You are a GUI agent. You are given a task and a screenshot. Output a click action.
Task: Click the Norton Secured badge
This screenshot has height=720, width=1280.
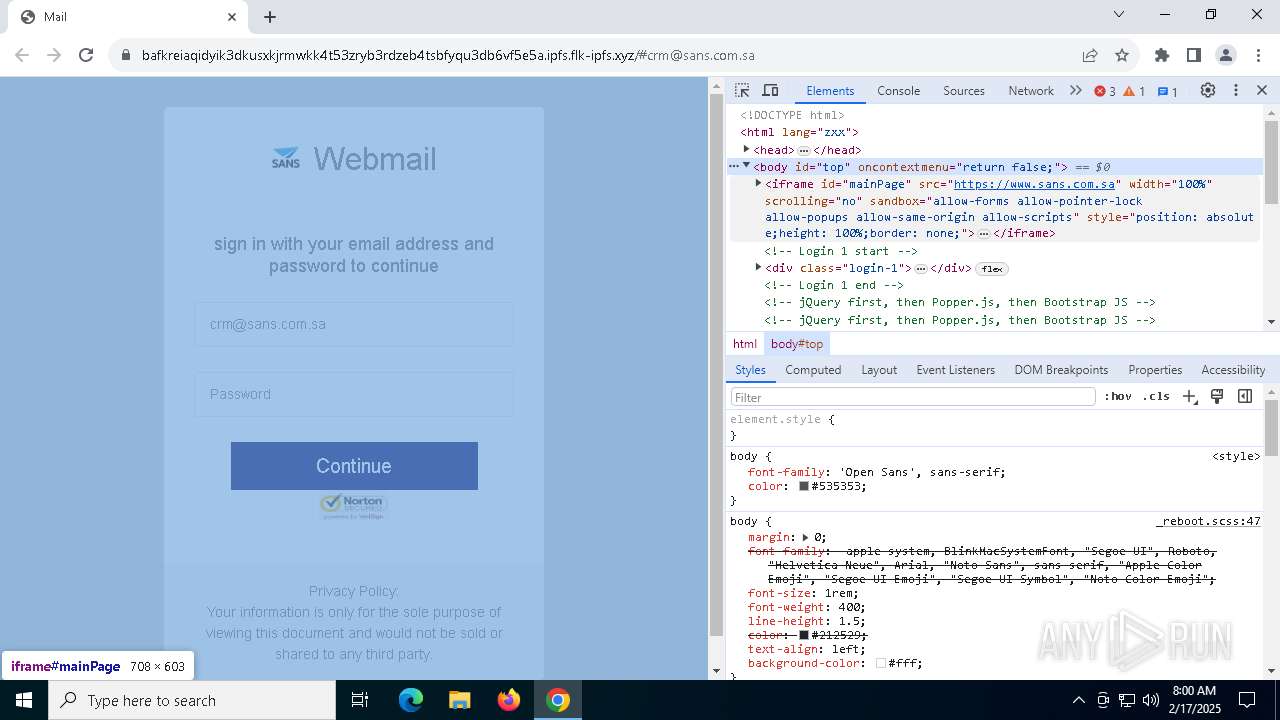pyautogui.click(x=352, y=506)
